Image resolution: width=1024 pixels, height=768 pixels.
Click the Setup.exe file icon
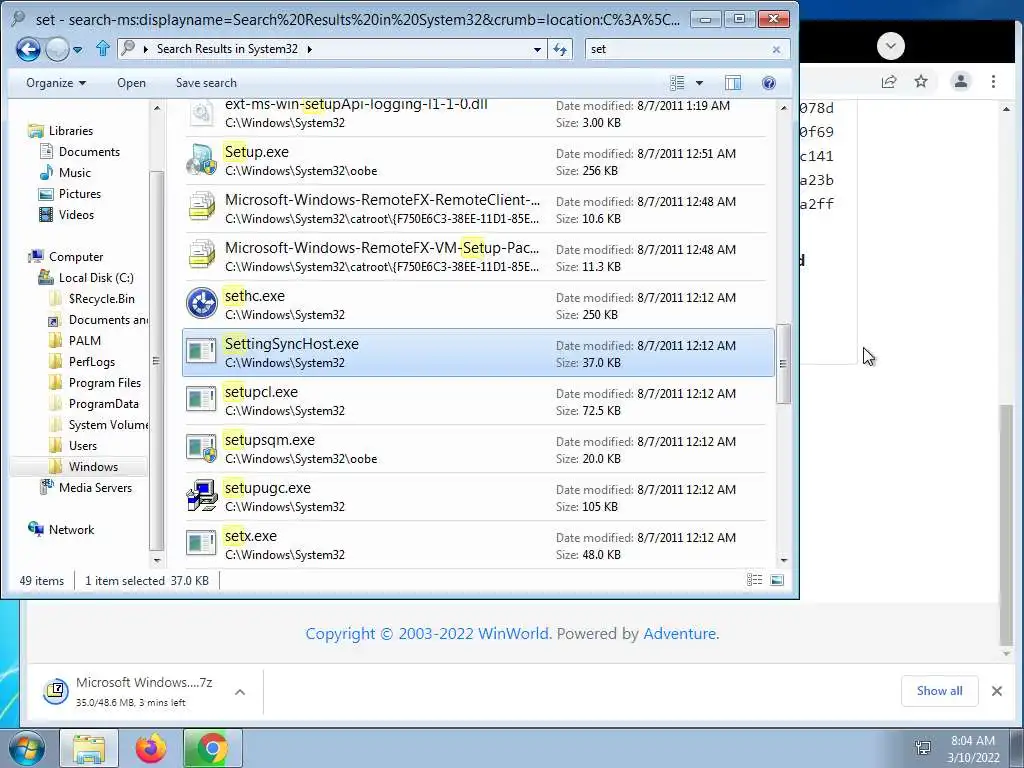(201, 161)
